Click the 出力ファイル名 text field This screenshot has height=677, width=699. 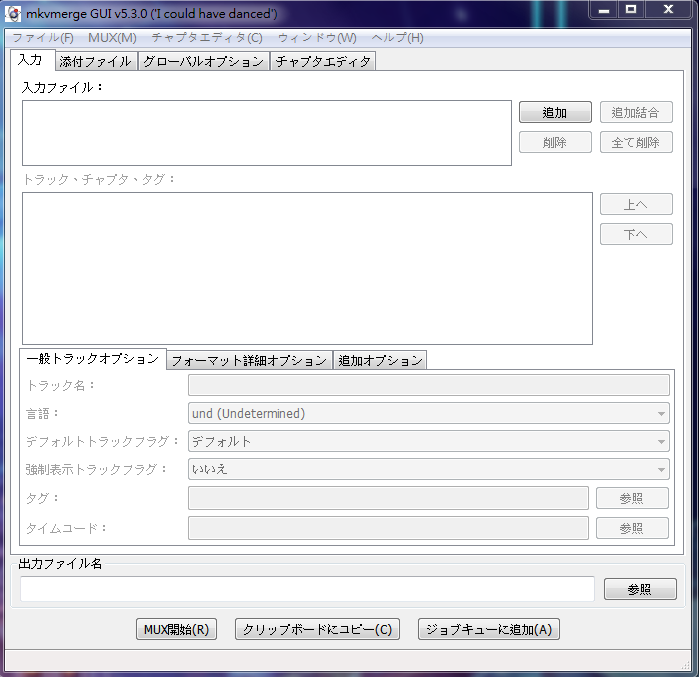point(308,589)
